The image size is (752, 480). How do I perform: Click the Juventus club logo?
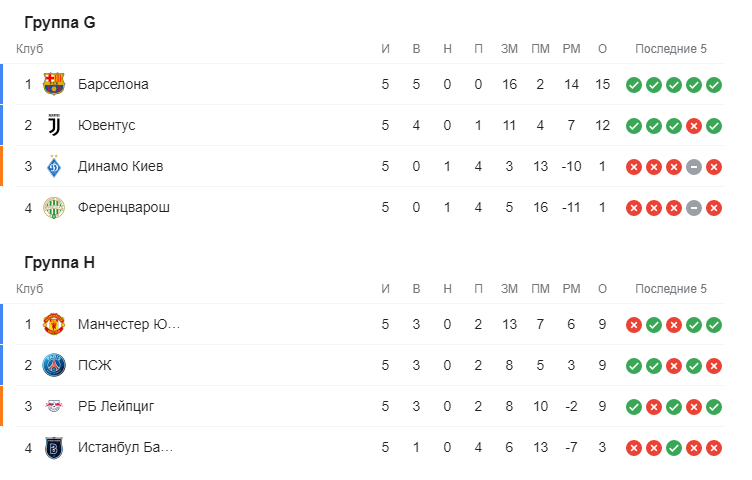coord(54,125)
